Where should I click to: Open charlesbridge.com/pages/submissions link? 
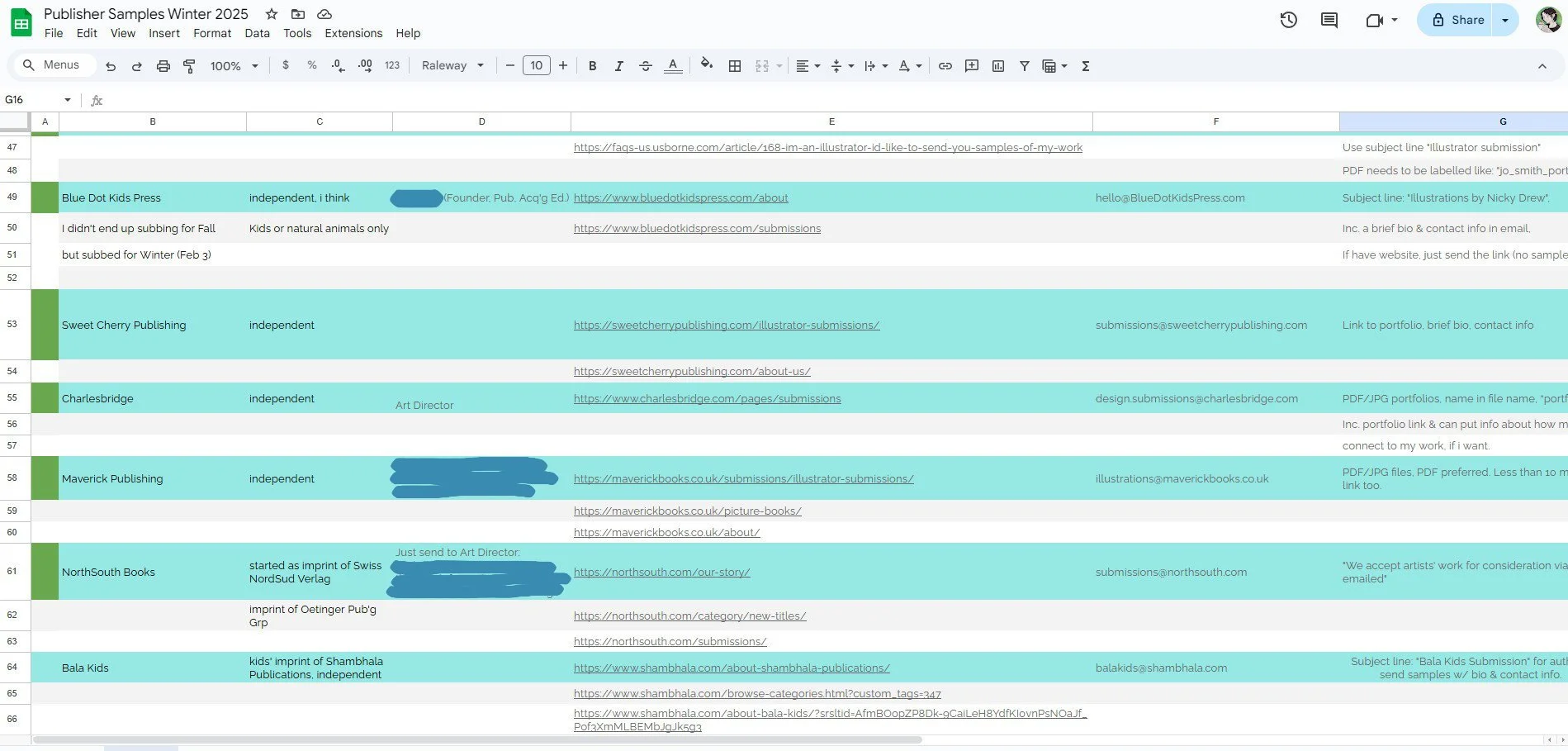708,398
